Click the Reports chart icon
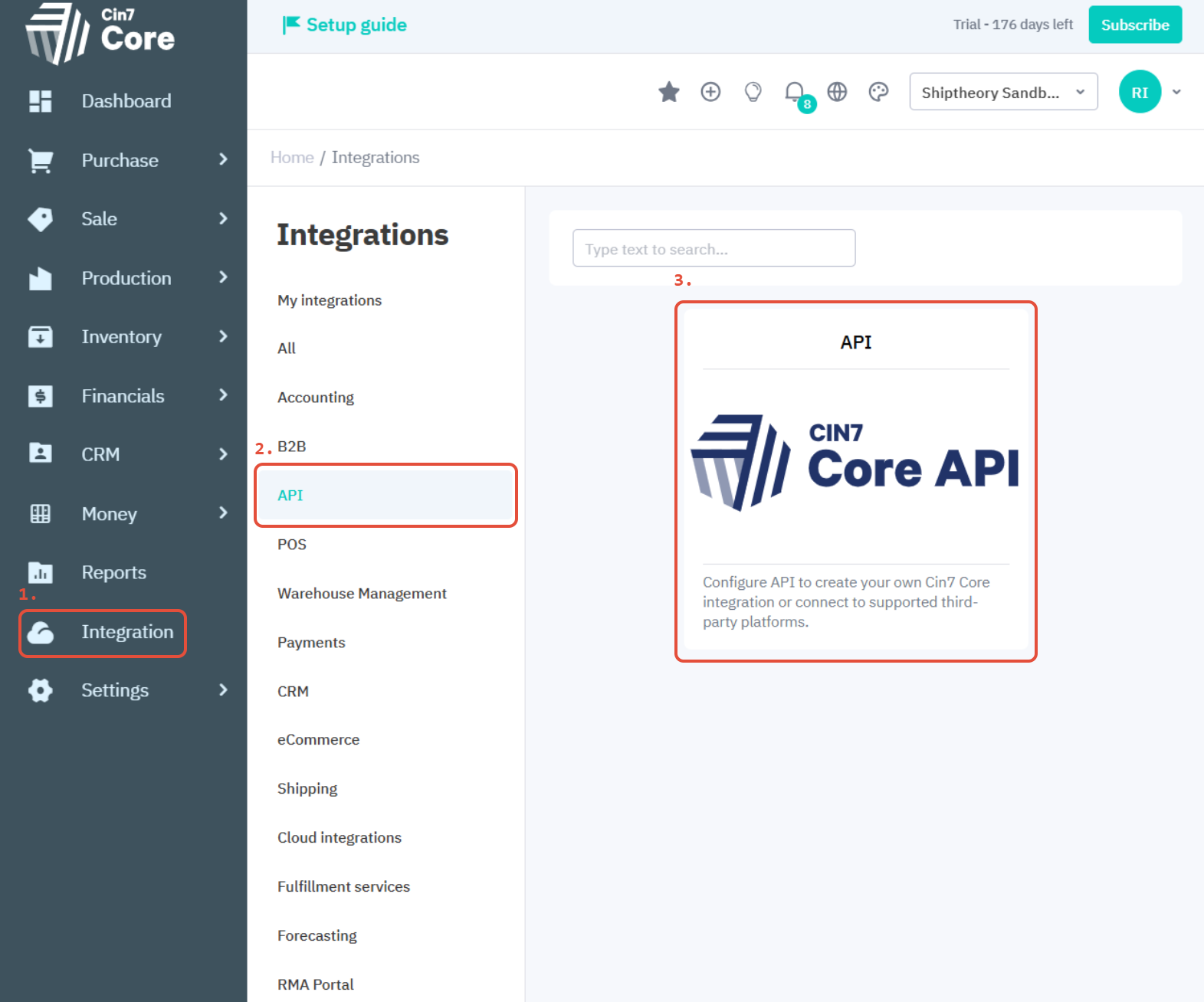The height and width of the screenshot is (1002, 1204). [x=40, y=572]
